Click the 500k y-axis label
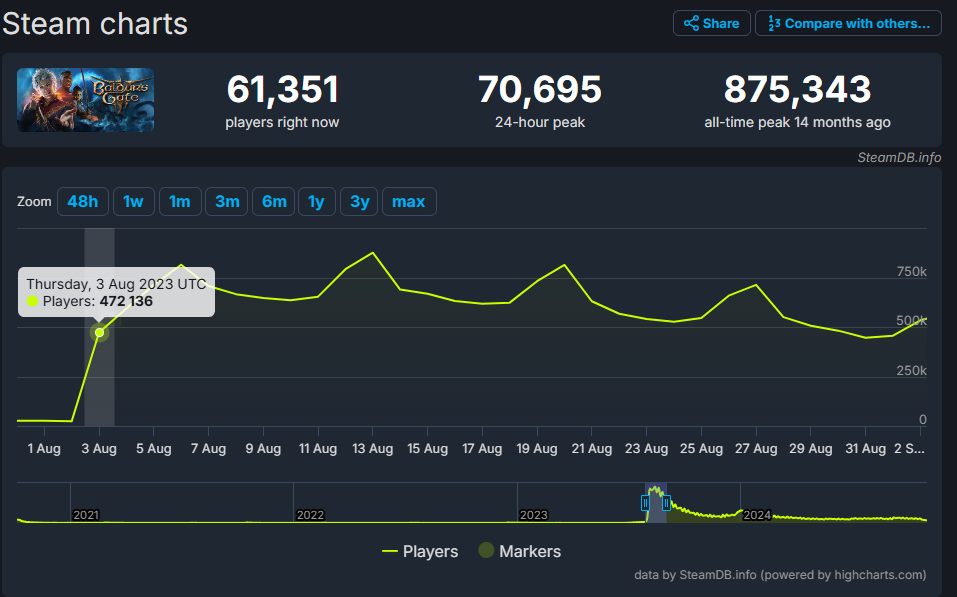This screenshot has width=957, height=597. [x=911, y=320]
